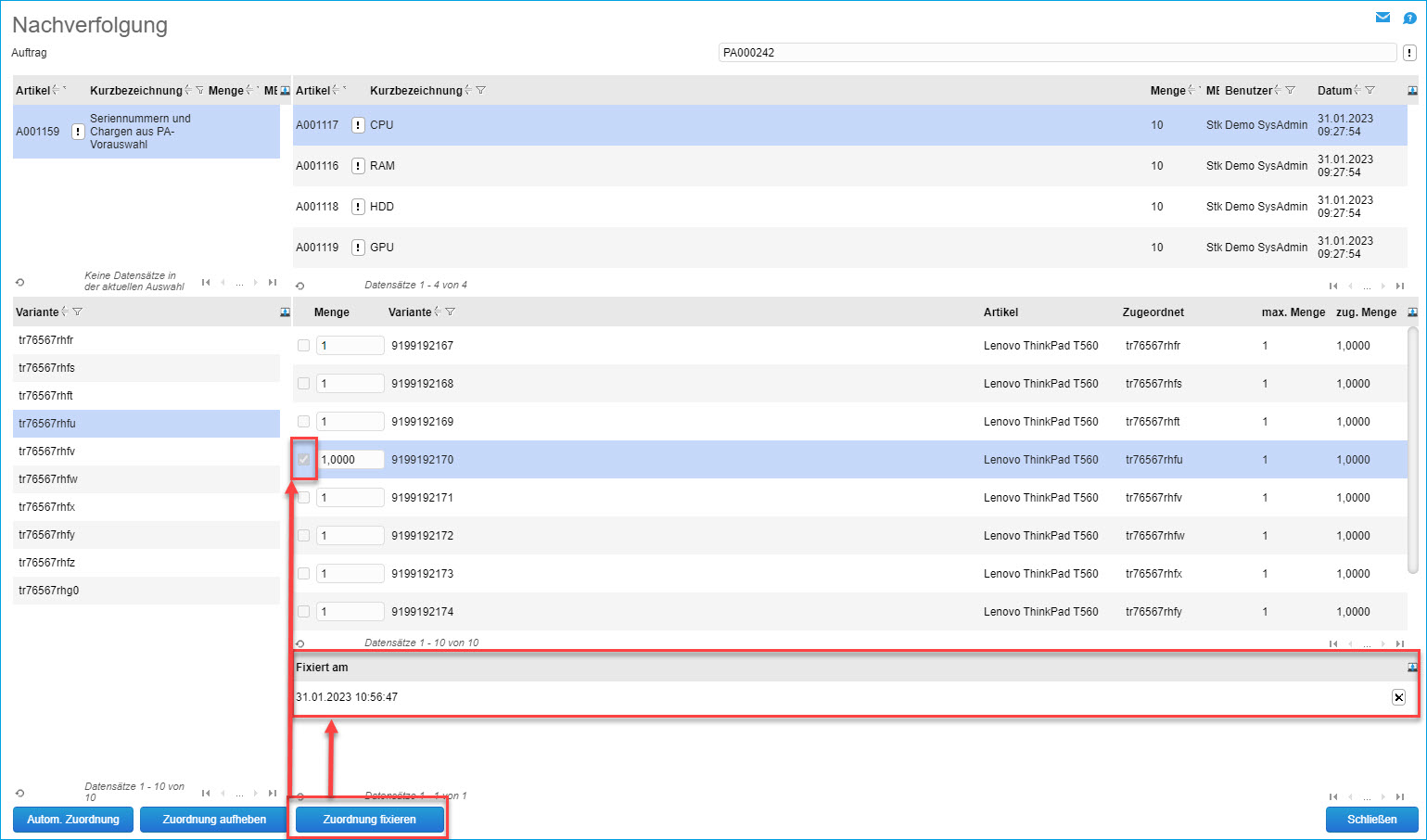Select the checkbox for serial 9199192174
This screenshot has width=1427, height=840.
click(x=303, y=612)
